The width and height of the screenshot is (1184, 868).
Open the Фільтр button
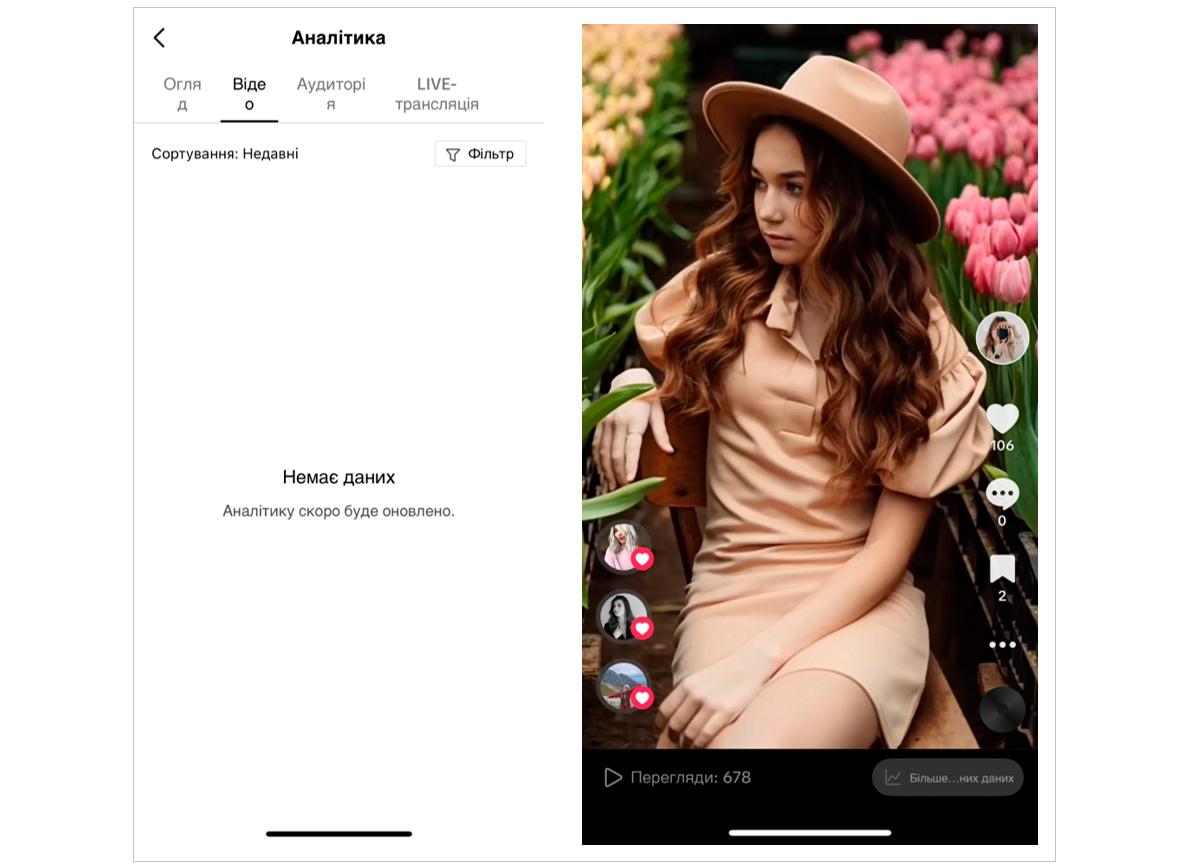(480, 154)
